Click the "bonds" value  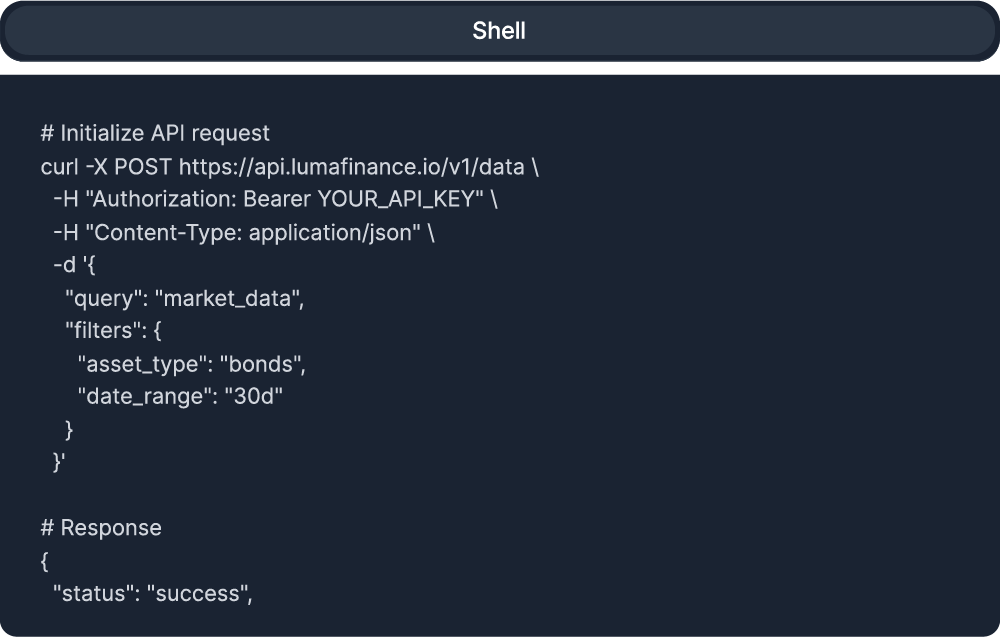click(260, 364)
